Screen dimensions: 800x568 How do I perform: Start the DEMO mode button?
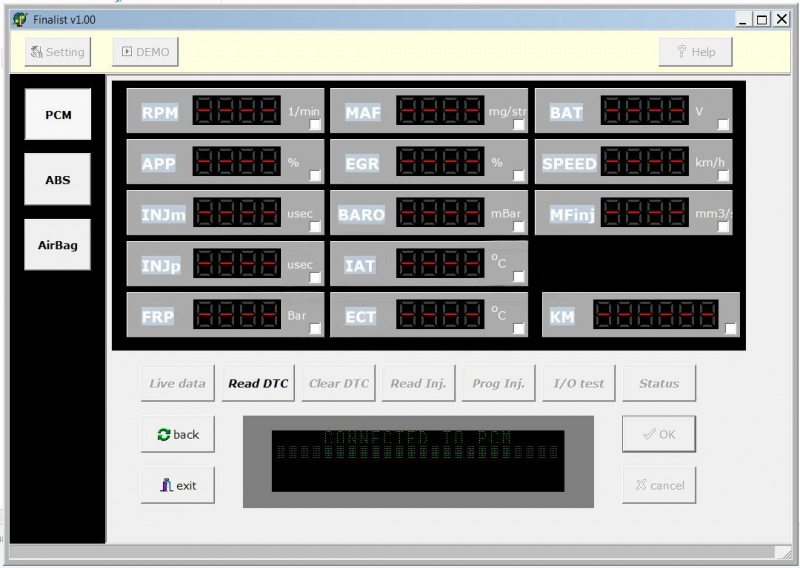pos(145,52)
